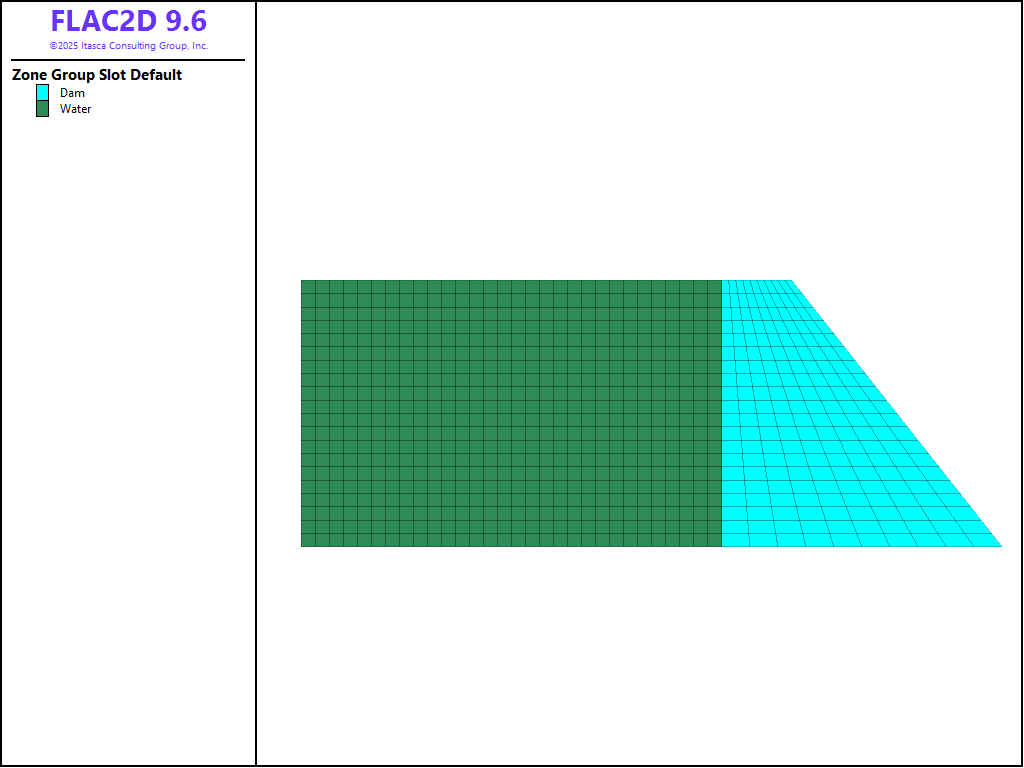Click the midpoint of the dam's sloped face
Viewport: 1024px width, 768px height.
coord(896,413)
